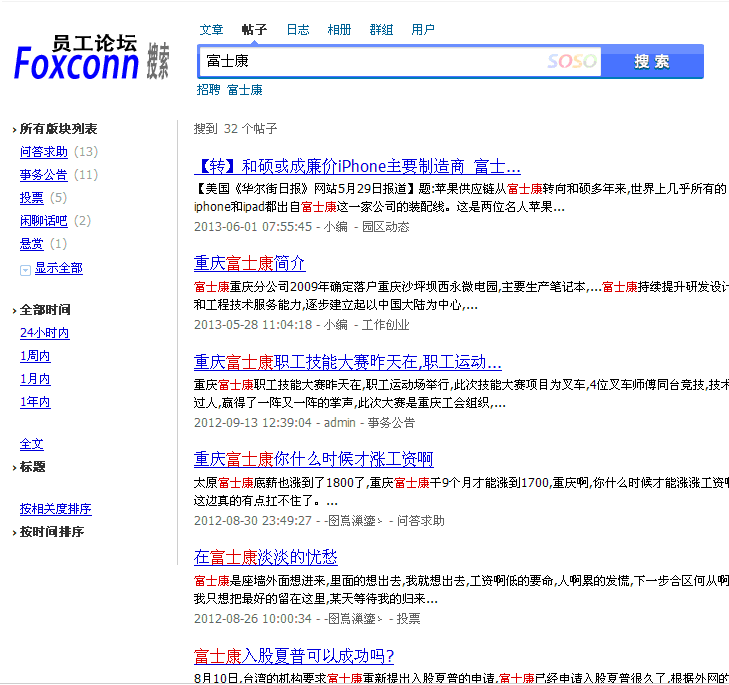
Task: Click the 显示全部 expand arrow icon
Action: 25,270
